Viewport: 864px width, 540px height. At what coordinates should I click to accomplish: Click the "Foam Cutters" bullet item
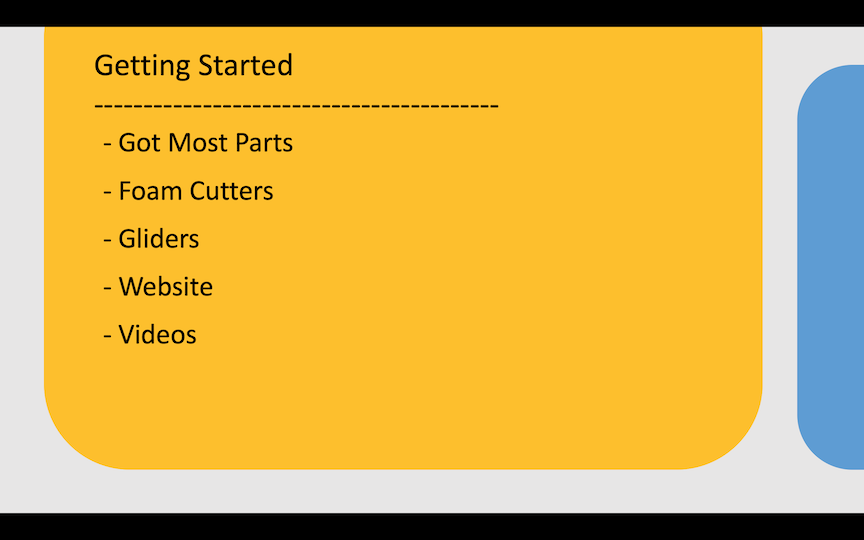(x=195, y=191)
